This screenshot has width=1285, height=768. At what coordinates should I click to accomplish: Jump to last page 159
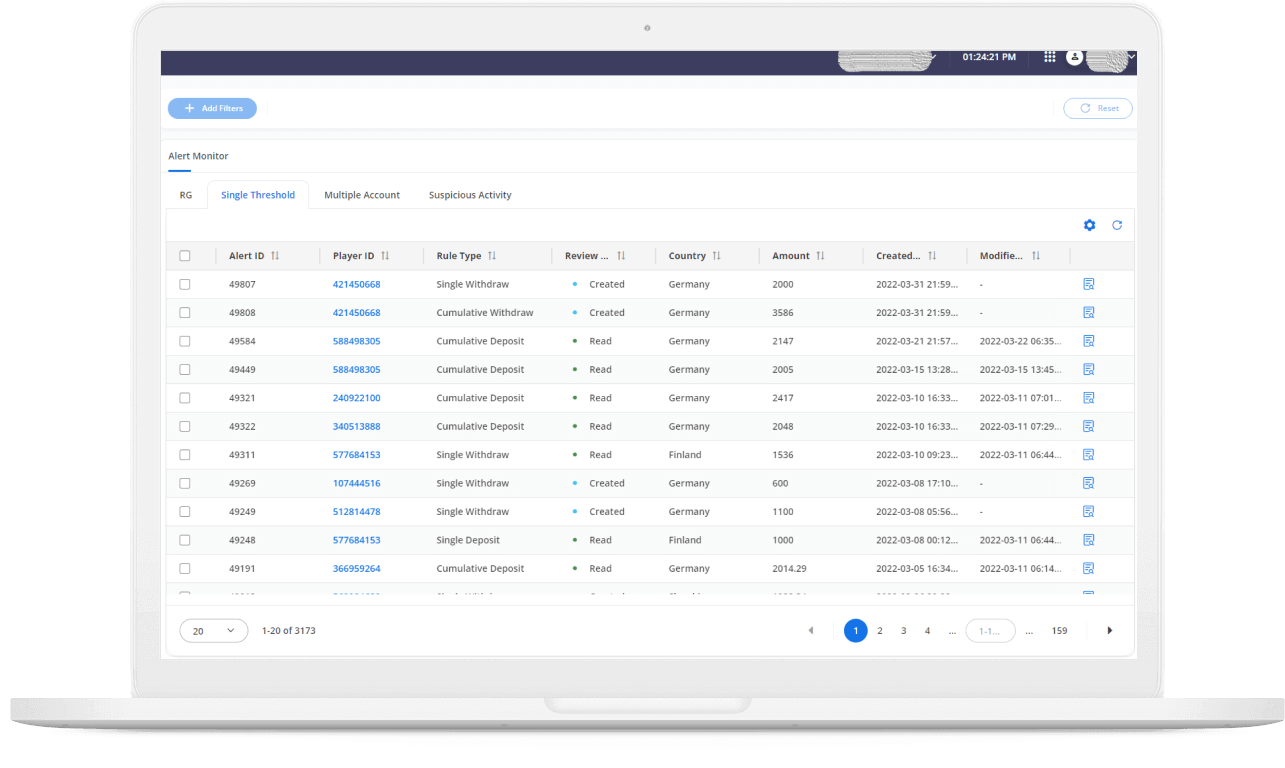pos(1060,631)
